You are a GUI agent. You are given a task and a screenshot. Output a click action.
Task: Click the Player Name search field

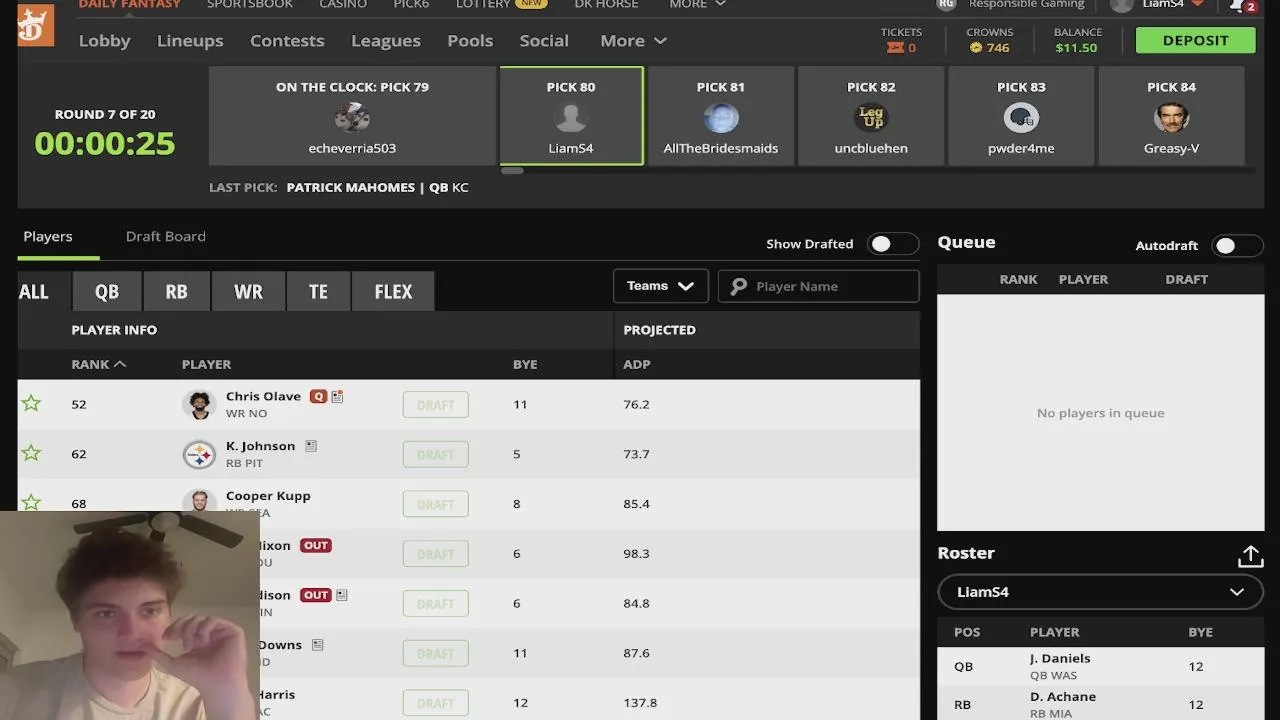point(818,286)
